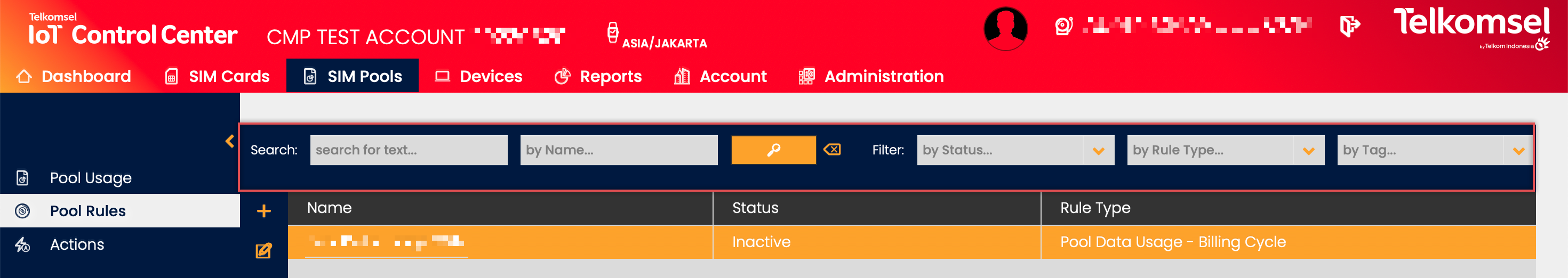Go to the Reports tab
The height and width of the screenshot is (278, 1568).
pyautogui.click(x=598, y=76)
